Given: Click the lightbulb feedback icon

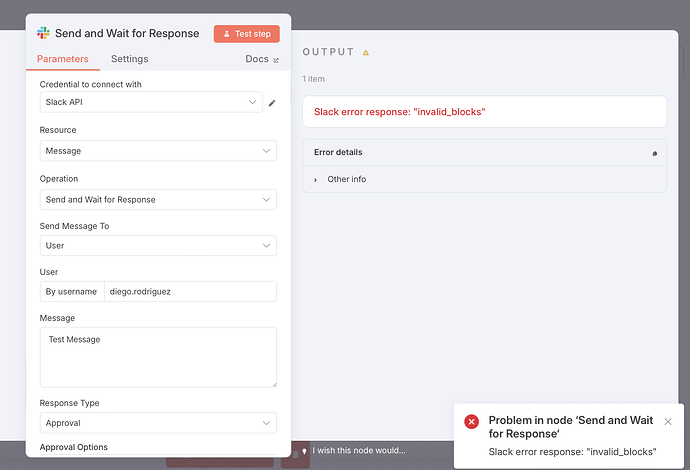Looking at the screenshot, I should pos(304,452).
